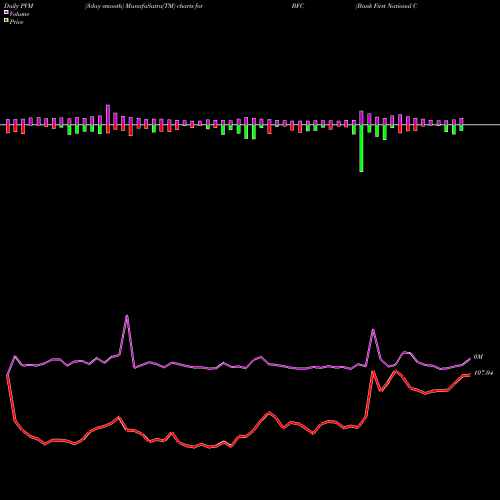Click the Price legend color swatch
The width and height of the screenshot is (500, 500).
pos(6,21)
